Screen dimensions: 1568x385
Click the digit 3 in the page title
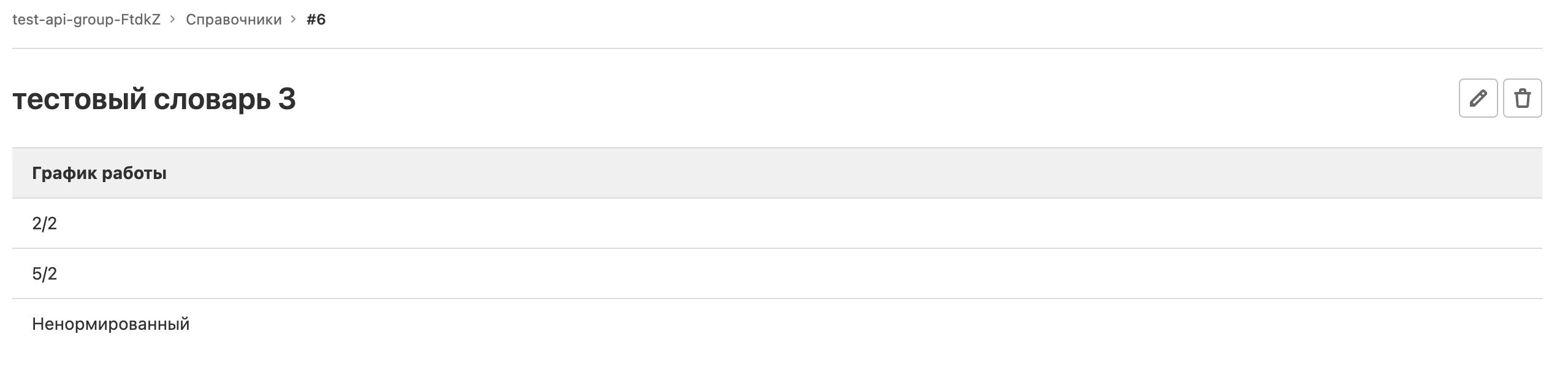pos(287,99)
